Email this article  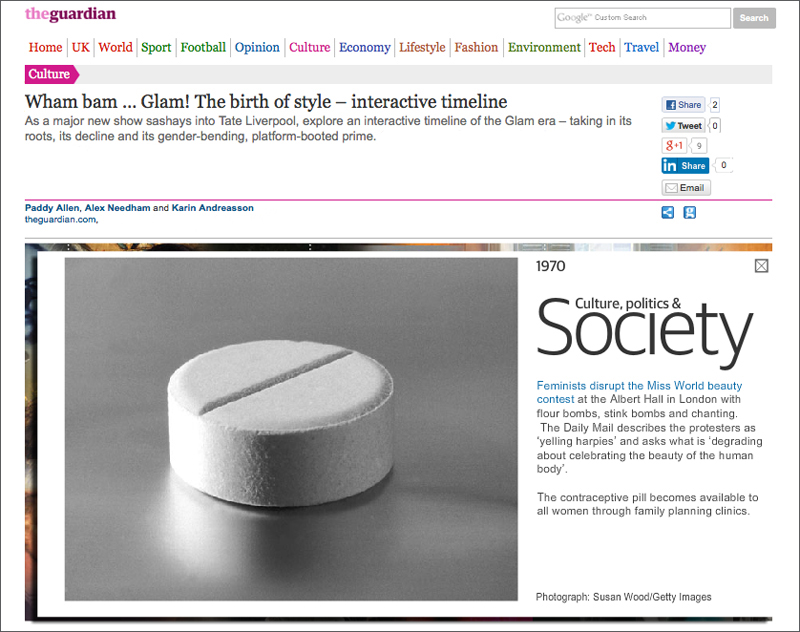(686, 188)
